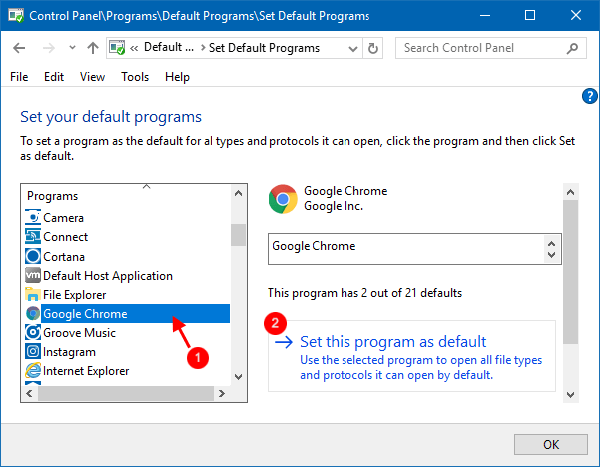The height and width of the screenshot is (467, 600).
Task: Click the Back navigation arrow
Action: [x=19, y=48]
